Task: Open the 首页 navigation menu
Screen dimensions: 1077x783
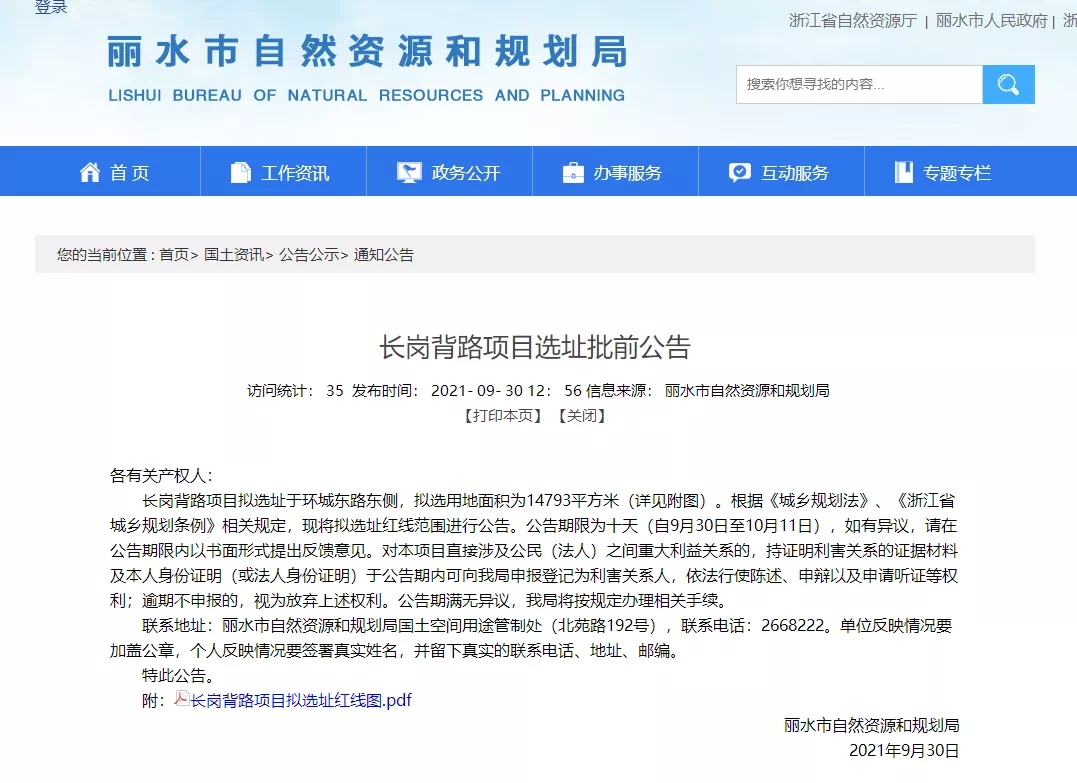Action: tap(100, 171)
